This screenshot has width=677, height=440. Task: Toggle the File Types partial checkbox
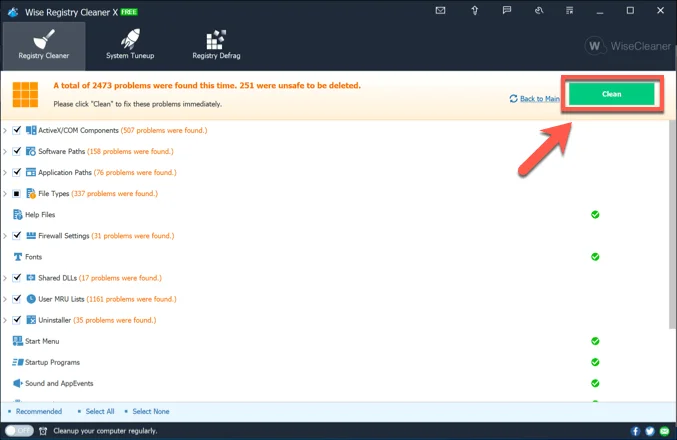[16, 193]
